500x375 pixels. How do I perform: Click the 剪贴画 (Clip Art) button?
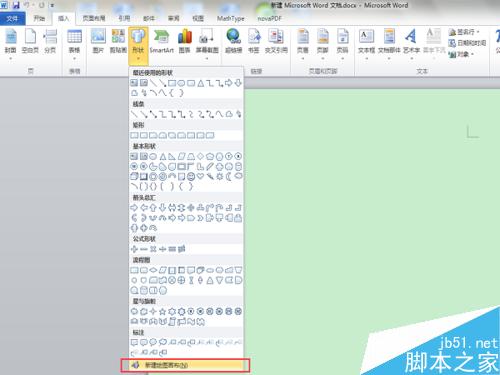click(x=118, y=41)
